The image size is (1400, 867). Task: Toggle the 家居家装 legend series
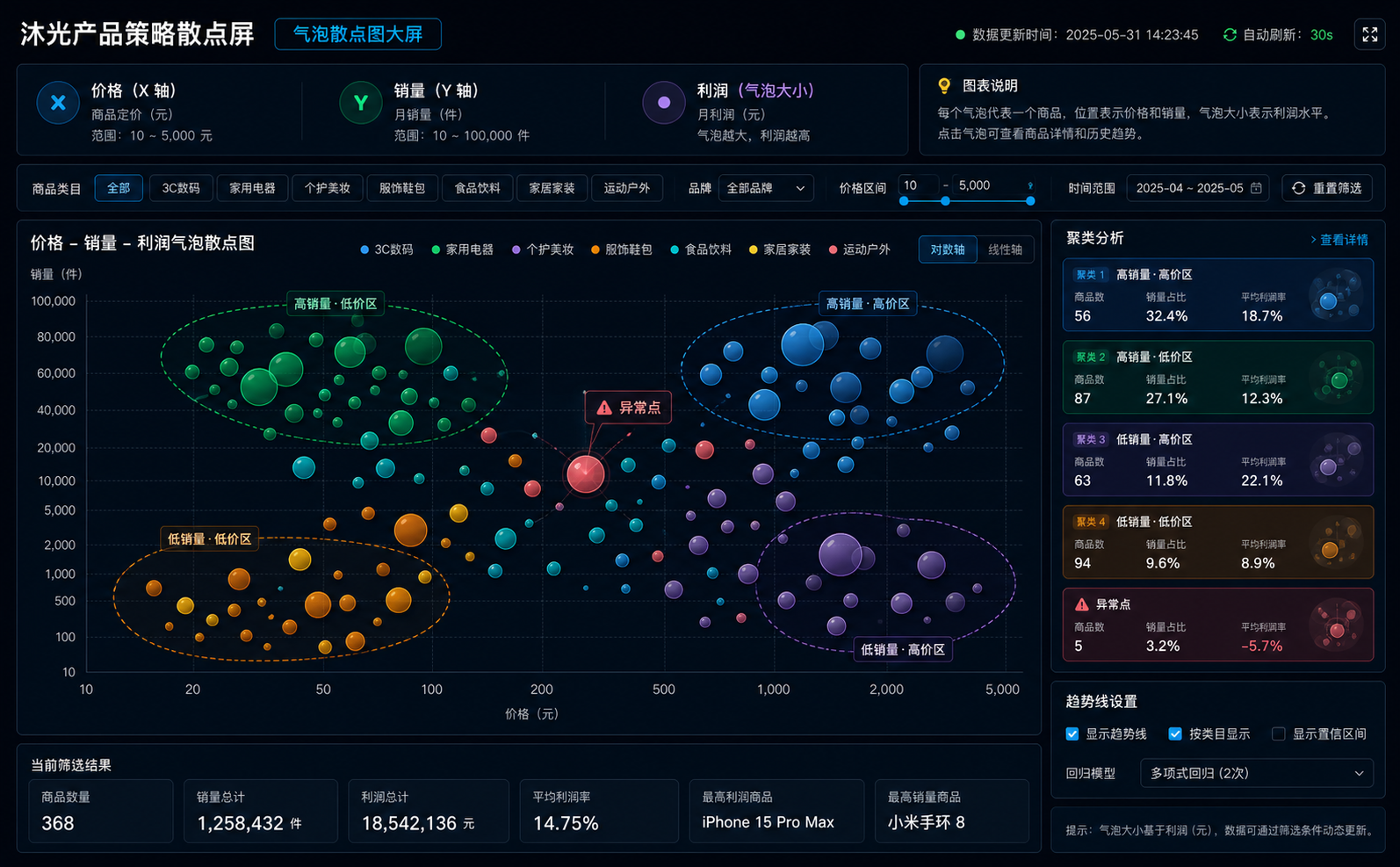(780, 249)
